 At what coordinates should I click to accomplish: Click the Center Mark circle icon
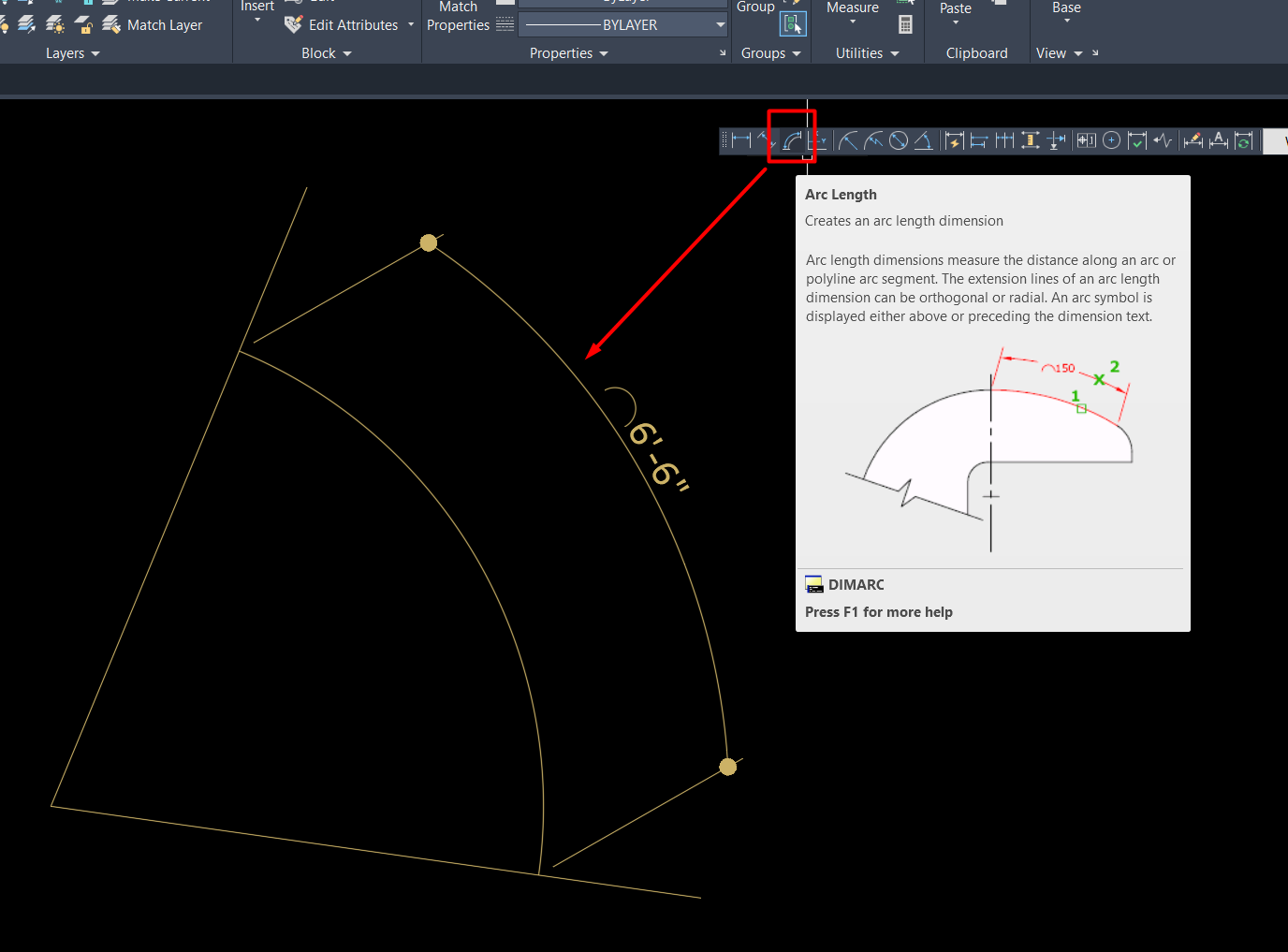click(x=1112, y=140)
